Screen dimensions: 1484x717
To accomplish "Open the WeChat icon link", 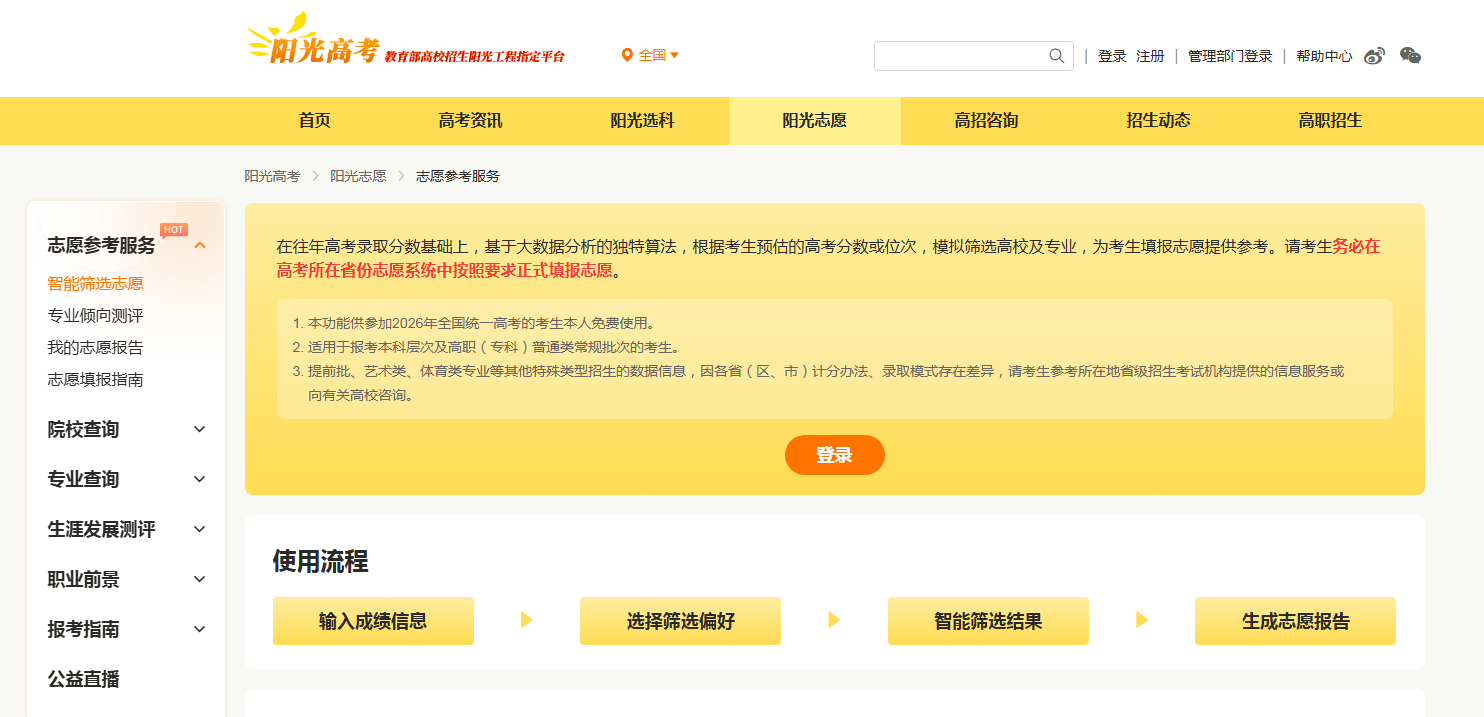I will pyautogui.click(x=1410, y=56).
